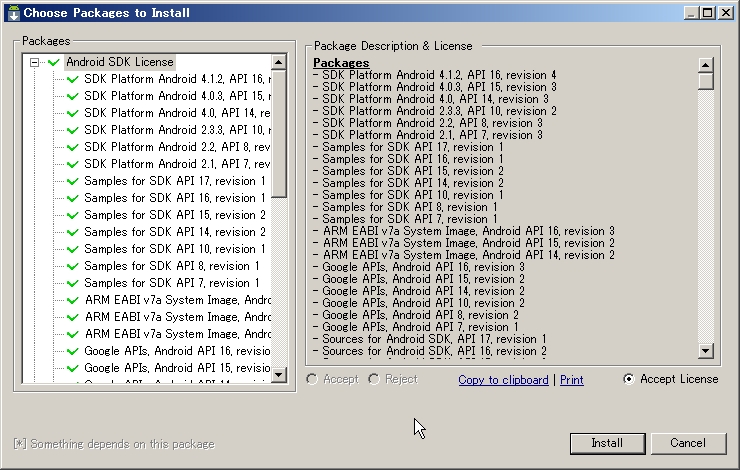Select SDK Platform Android 4.0, API 14 row
This screenshot has height=470, width=740.
coord(177,113)
